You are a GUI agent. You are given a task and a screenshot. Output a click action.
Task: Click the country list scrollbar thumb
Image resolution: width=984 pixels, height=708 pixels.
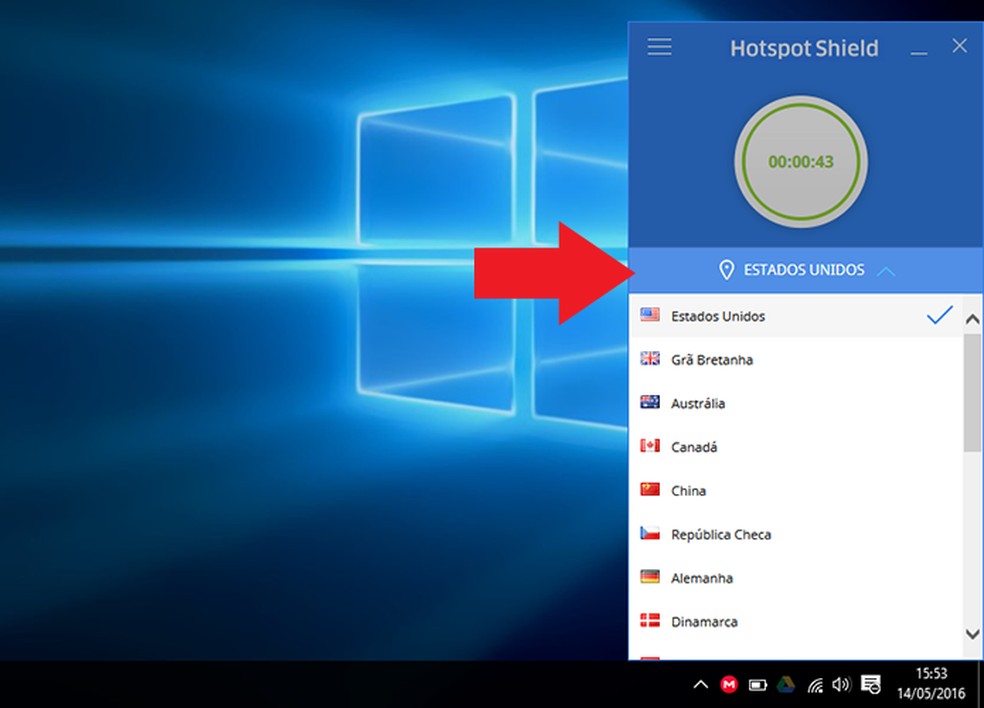972,392
